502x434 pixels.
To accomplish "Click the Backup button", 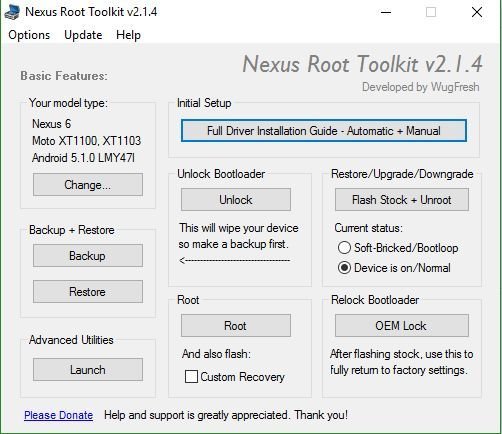I will [88, 256].
